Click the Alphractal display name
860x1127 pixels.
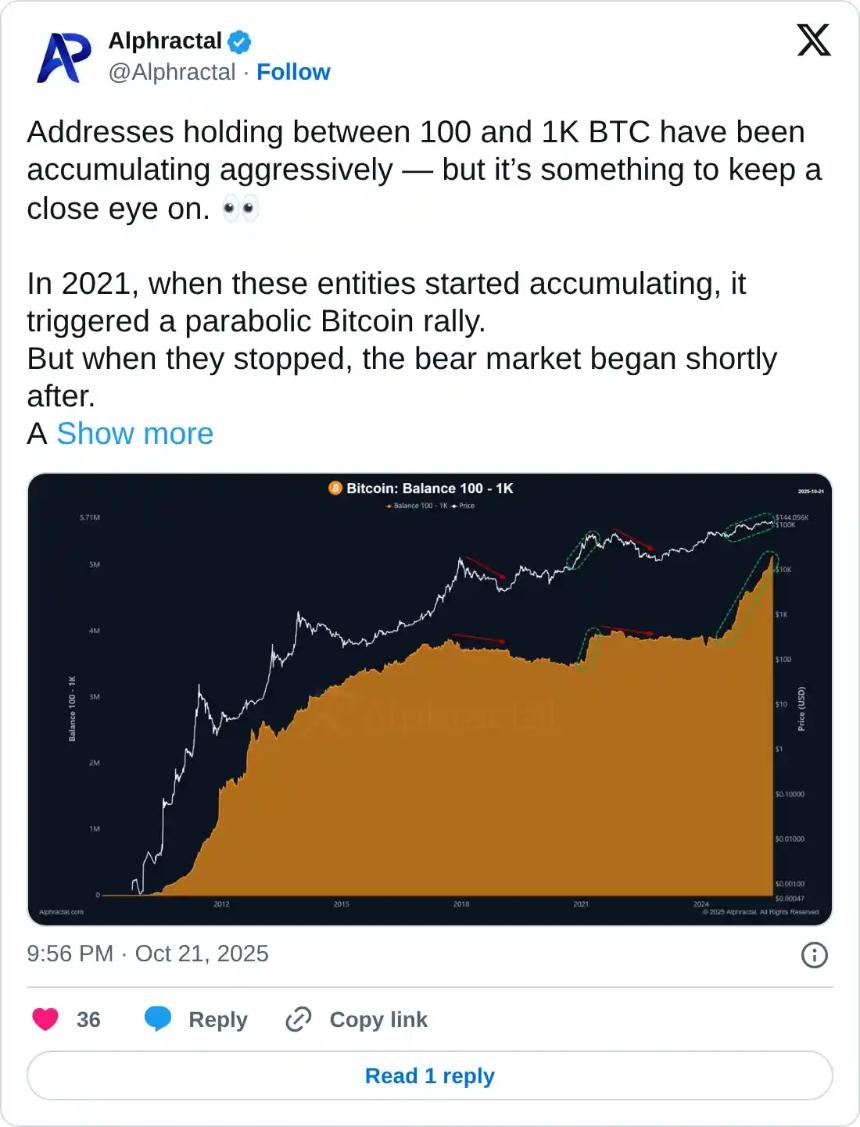pos(165,42)
